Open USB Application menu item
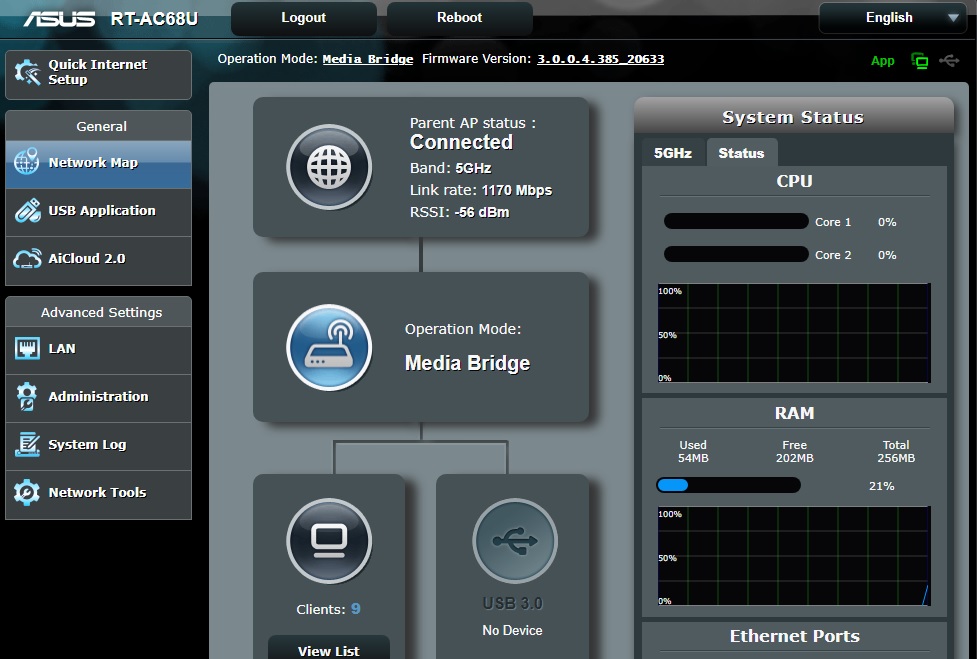Viewport: 977px width, 659px height. point(98,212)
